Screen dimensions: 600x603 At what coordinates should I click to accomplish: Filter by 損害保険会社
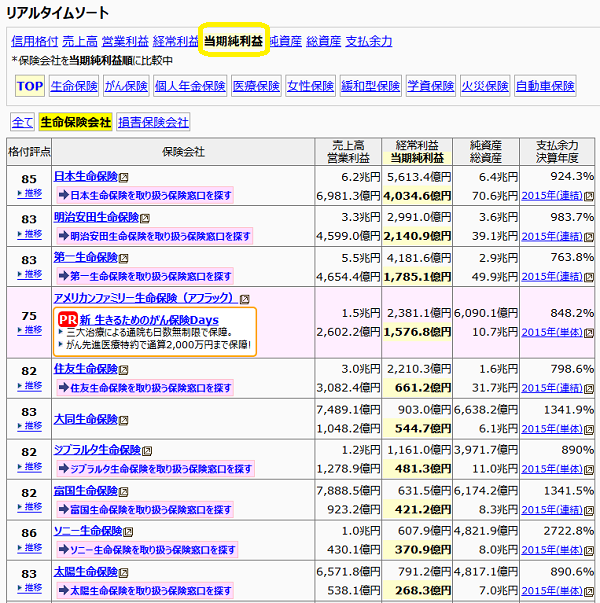153,122
